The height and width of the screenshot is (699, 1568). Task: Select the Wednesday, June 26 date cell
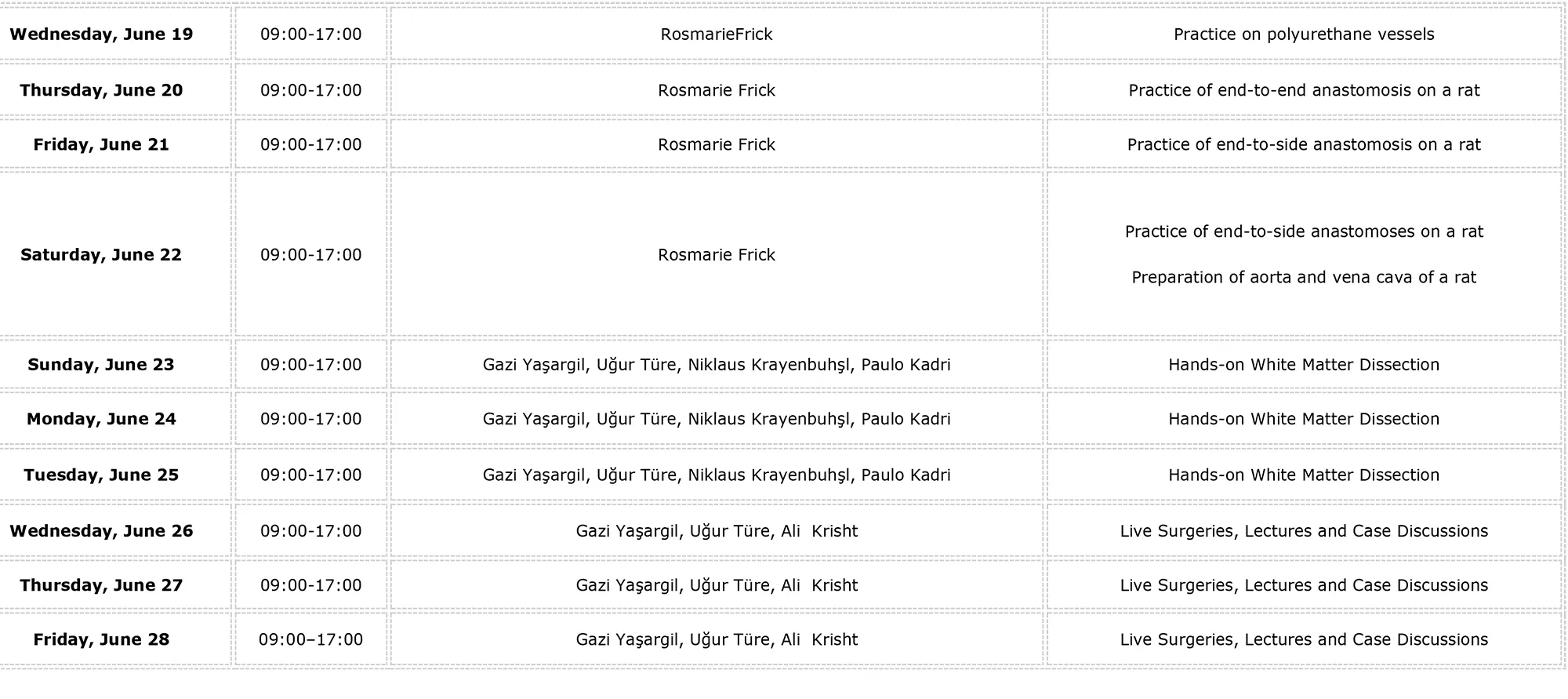click(101, 531)
